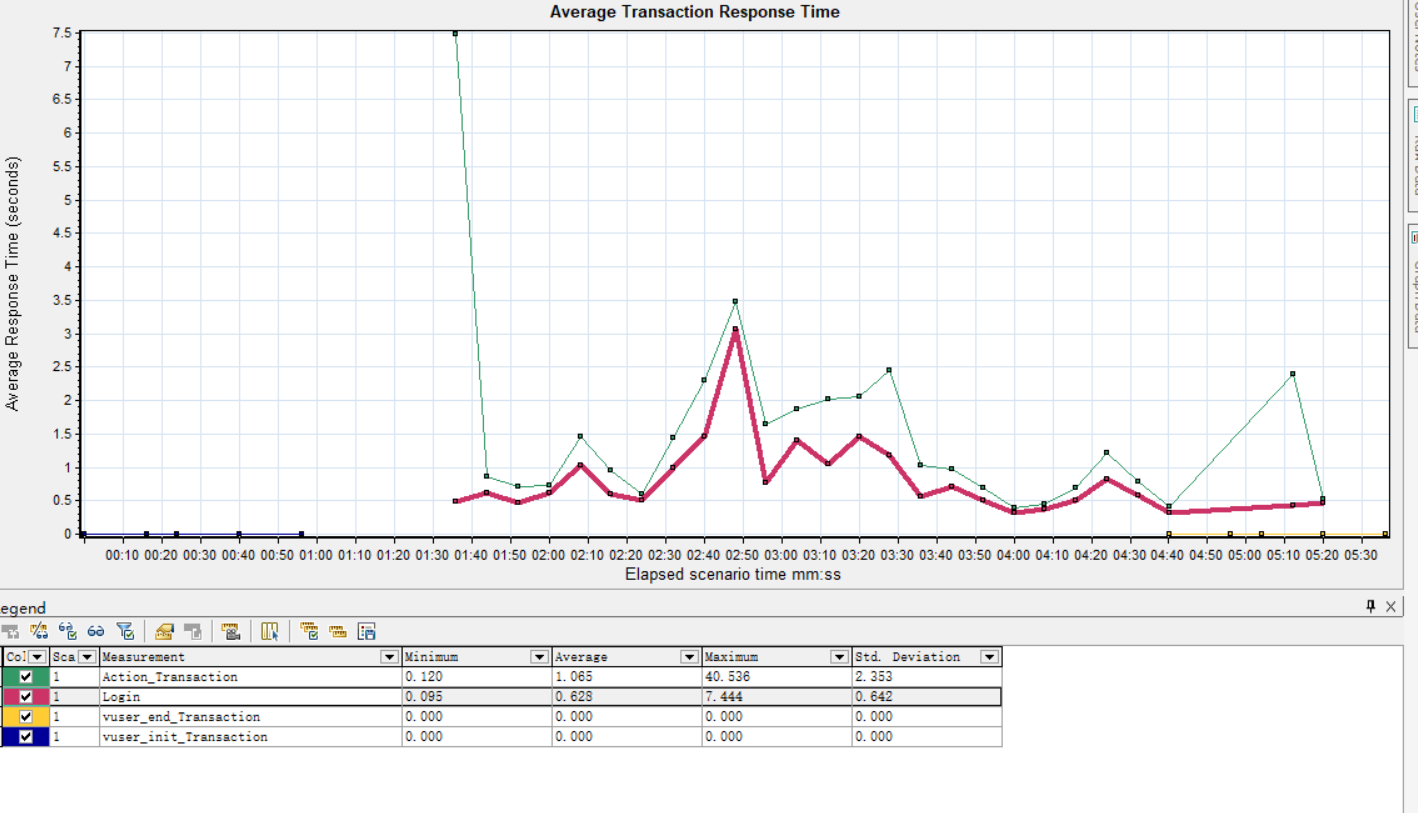Click the Action_Transaction point at 7.5 seconds
Viewport: 1418px width, 813px height.
point(455,33)
